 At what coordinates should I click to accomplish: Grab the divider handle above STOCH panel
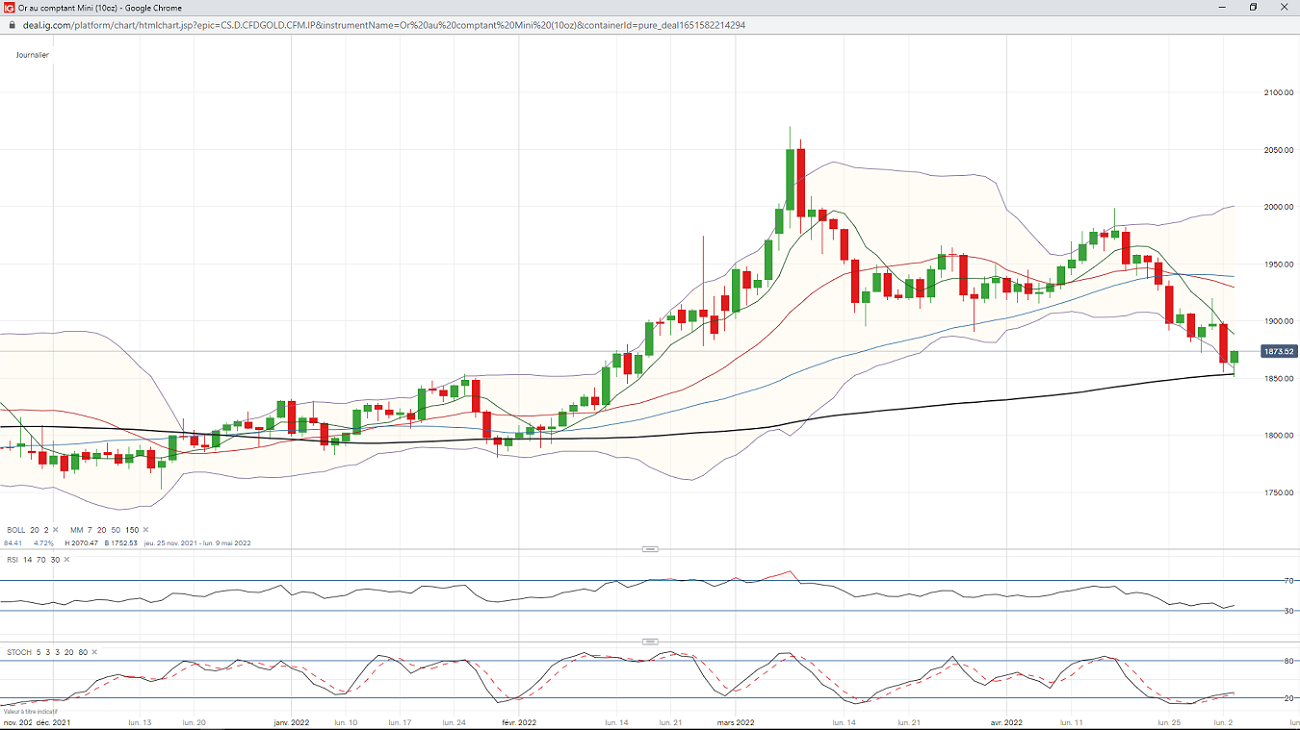[650, 642]
